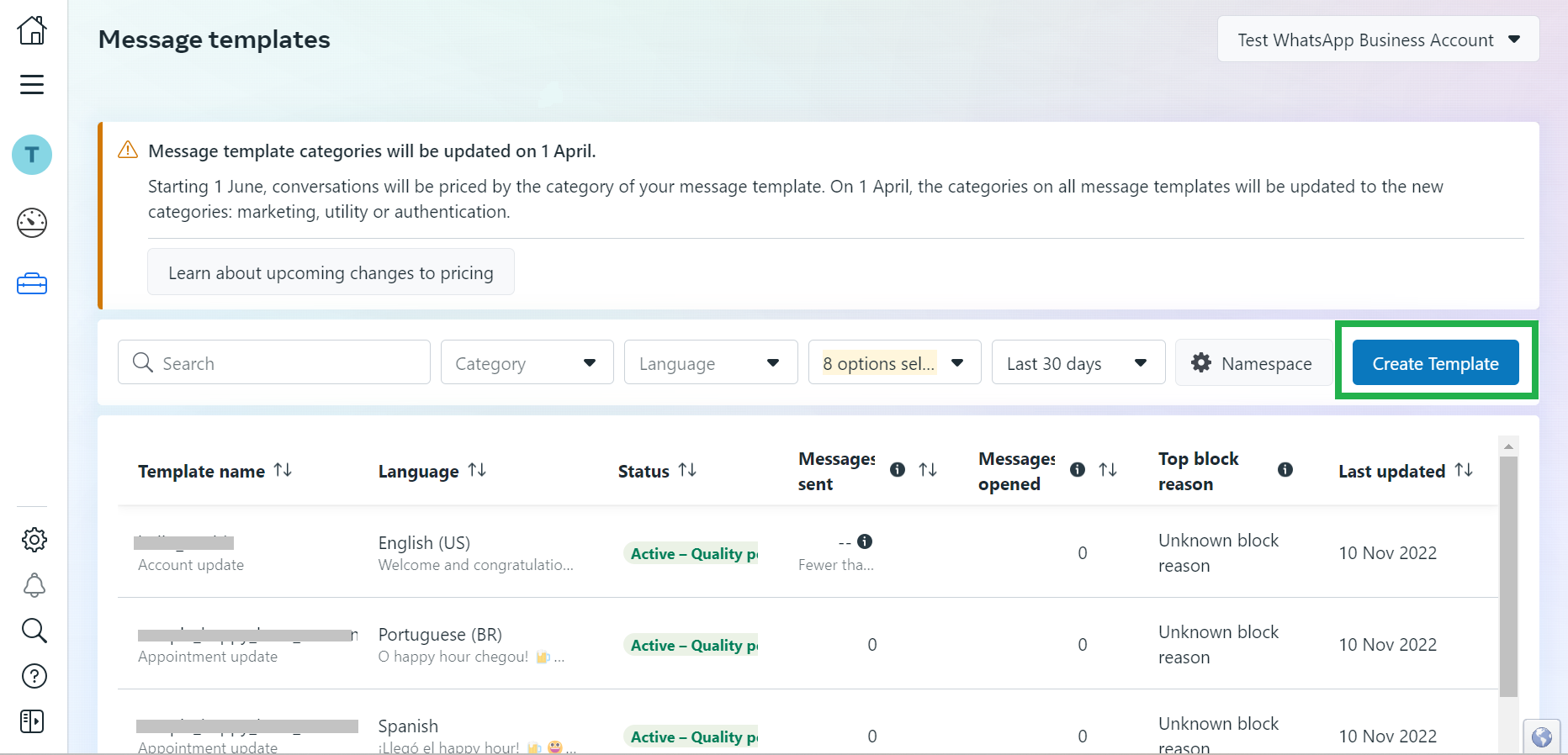The width and height of the screenshot is (1568, 755).
Task: Sort table by Last updated
Action: point(1464,471)
